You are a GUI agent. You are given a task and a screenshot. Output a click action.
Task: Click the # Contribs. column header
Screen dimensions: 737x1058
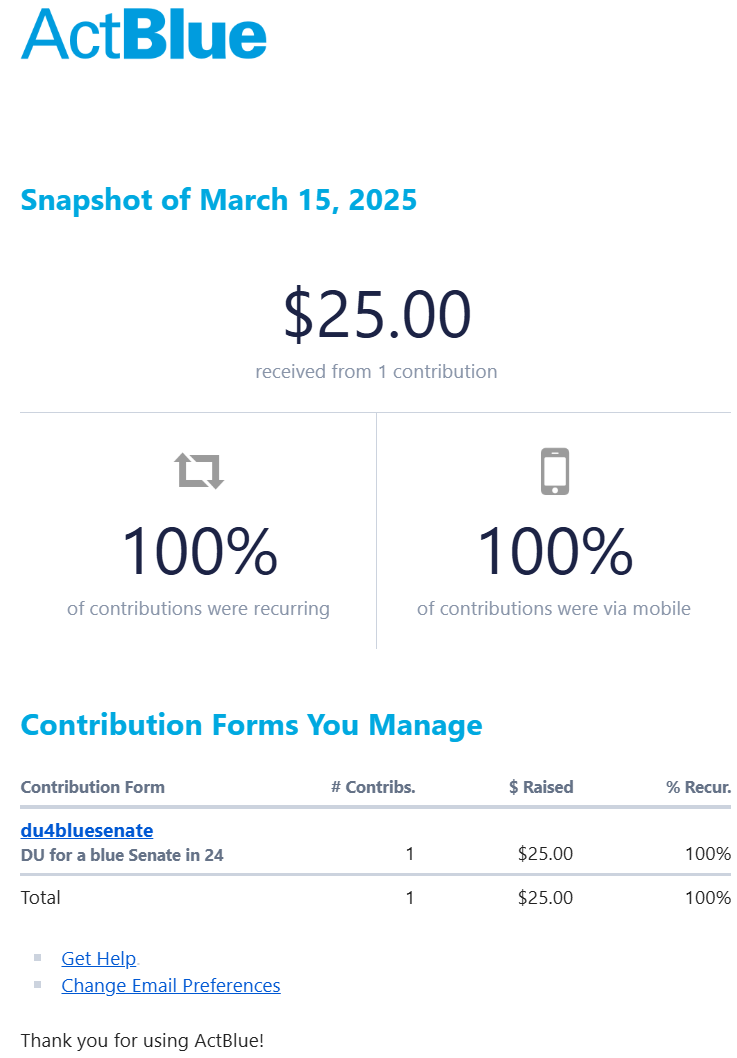[x=373, y=787]
